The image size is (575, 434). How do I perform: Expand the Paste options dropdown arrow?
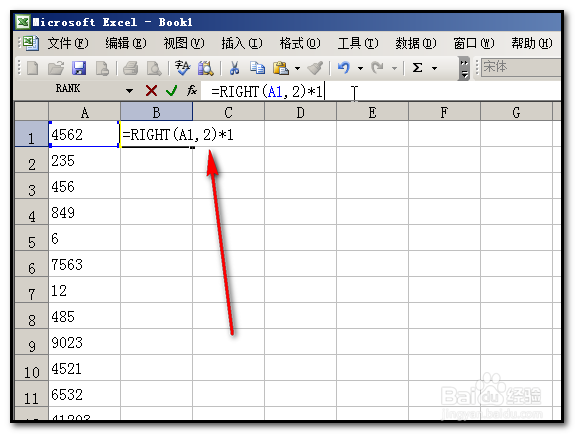point(297,68)
